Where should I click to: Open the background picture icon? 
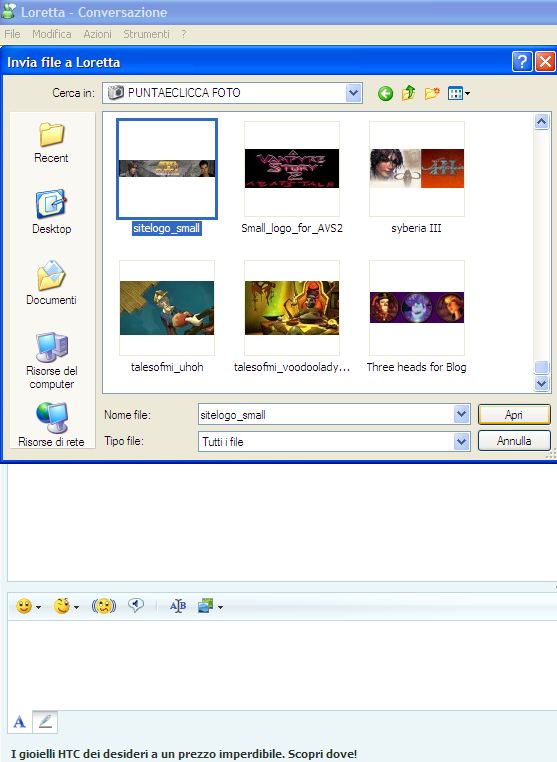point(206,606)
